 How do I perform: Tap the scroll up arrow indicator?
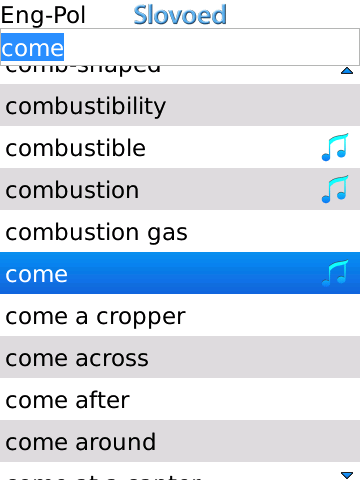(x=347, y=70)
